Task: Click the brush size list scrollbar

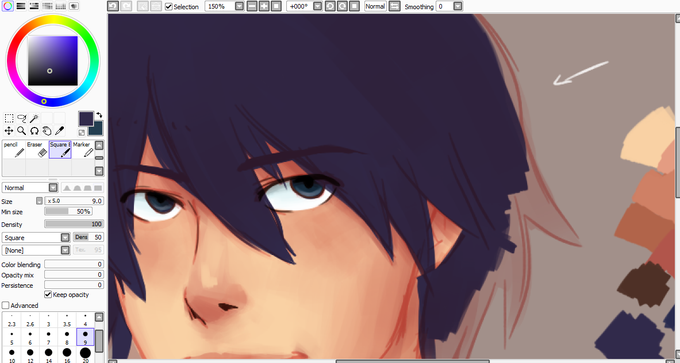Action: tap(99, 340)
